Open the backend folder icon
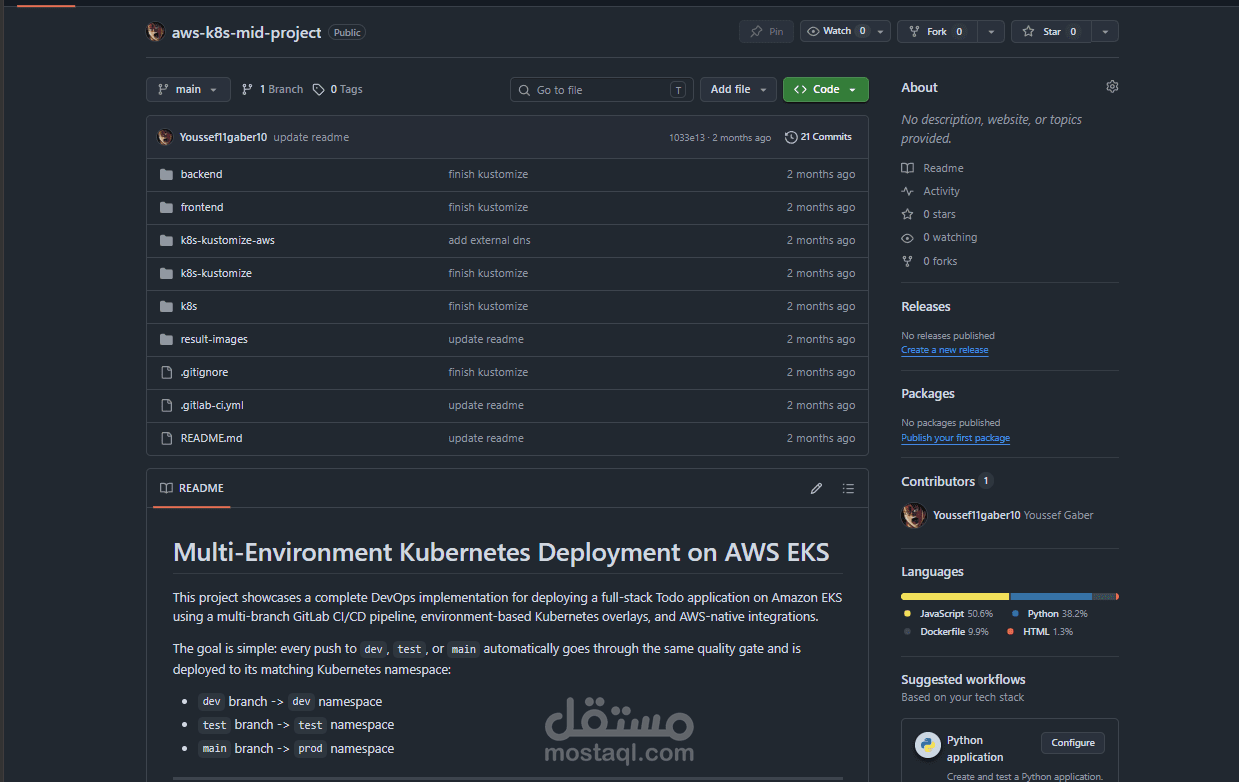Image resolution: width=1239 pixels, height=782 pixels. [166, 174]
